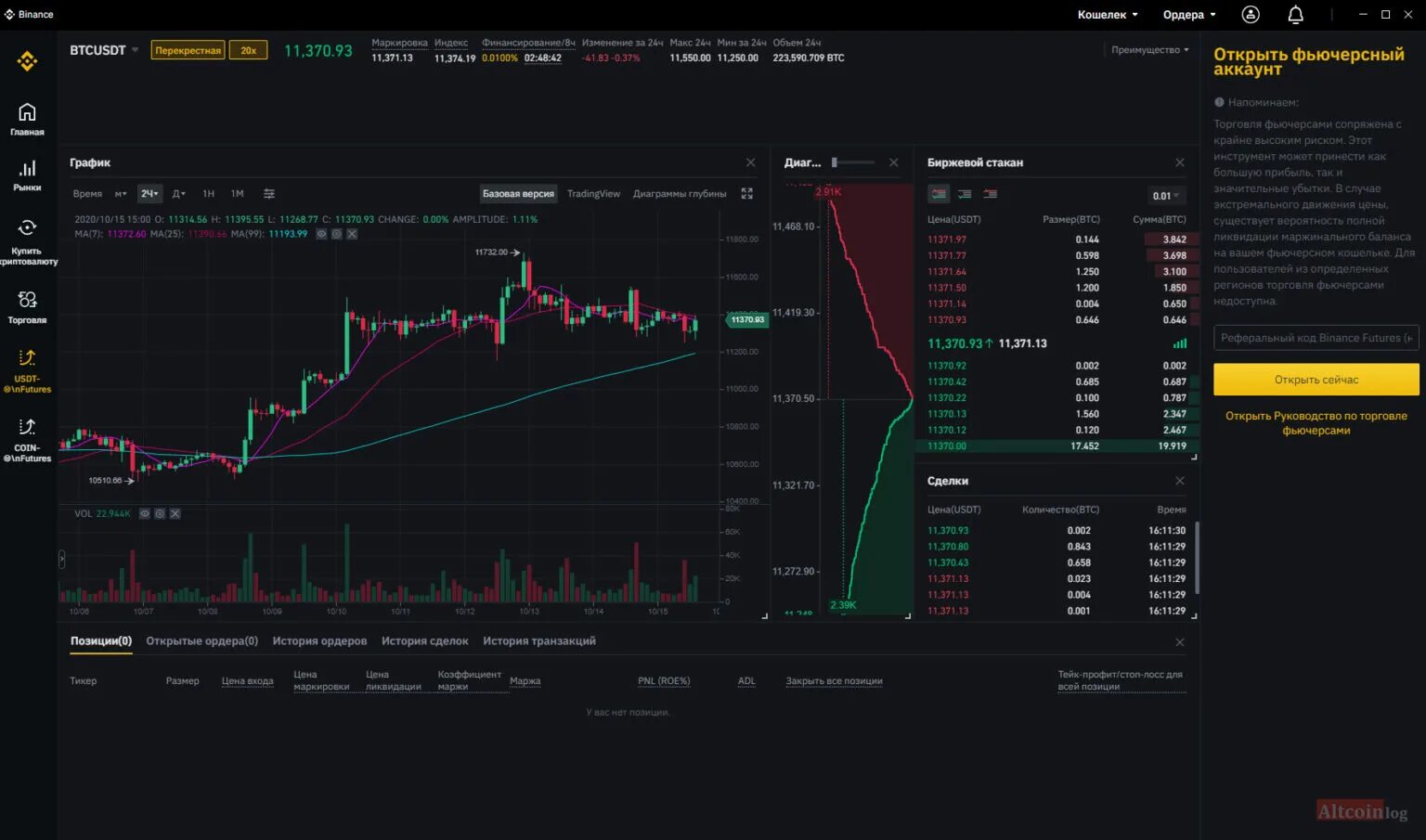The height and width of the screenshot is (840, 1426).
Task: Click the trades list vertical scrollbar
Action: coord(1197,557)
